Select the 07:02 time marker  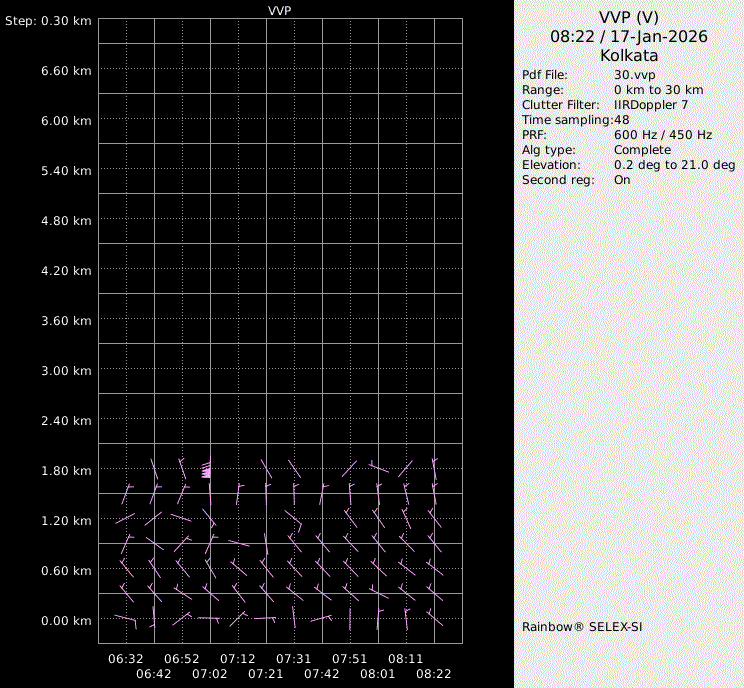[210, 674]
